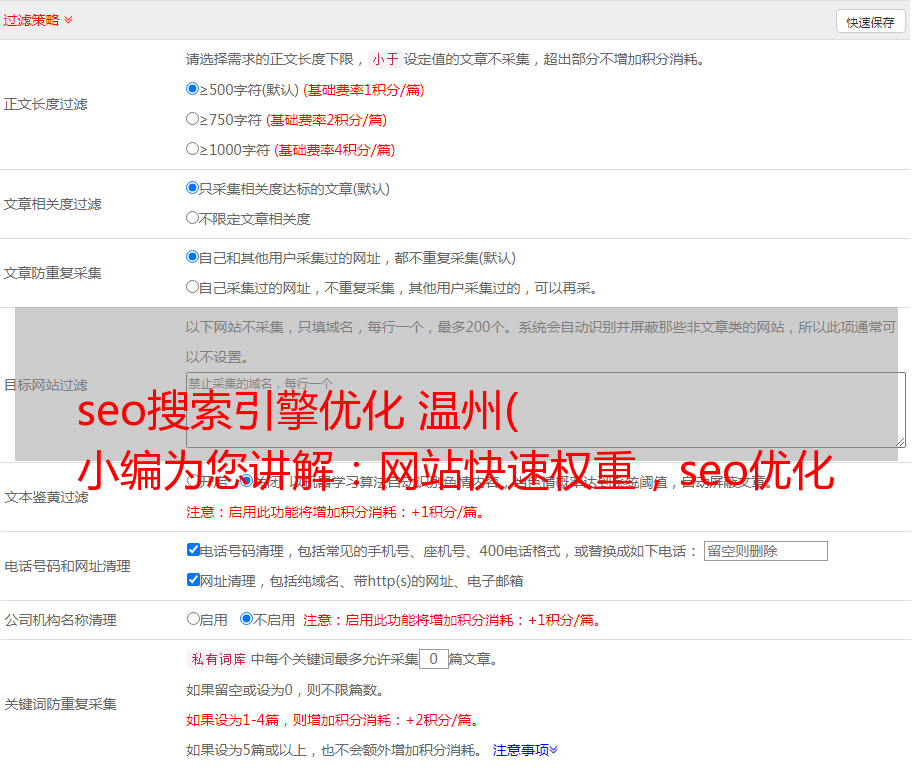
Task: Select 自己和其他用户采集过的网址 no-repeat option
Action: coord(193,257)
